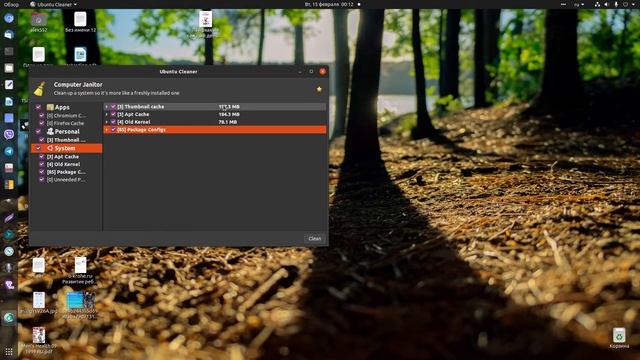Uncheck Old Kernel in sidebar
The height and width of the screenshot is (360, 640).
tap(41, 164)
